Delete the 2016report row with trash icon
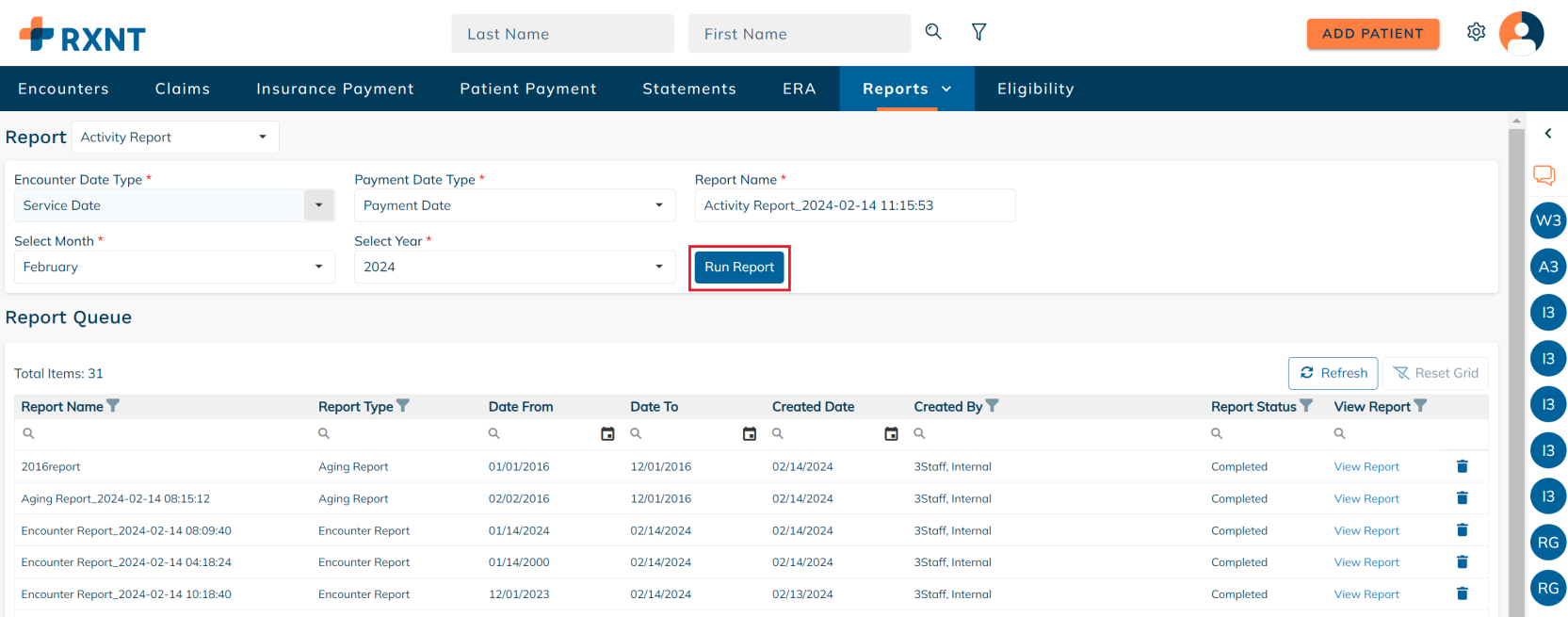The height and width of the screenshot is (617, 1568). point(1462,466)
